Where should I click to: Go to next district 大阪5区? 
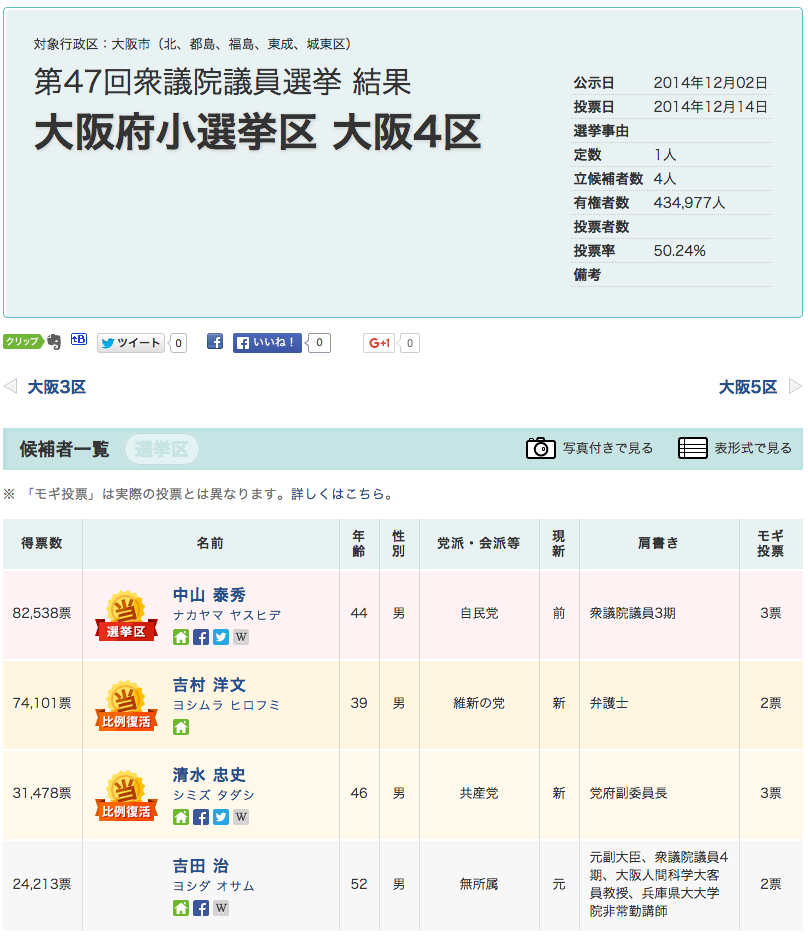tap(748, 387)
